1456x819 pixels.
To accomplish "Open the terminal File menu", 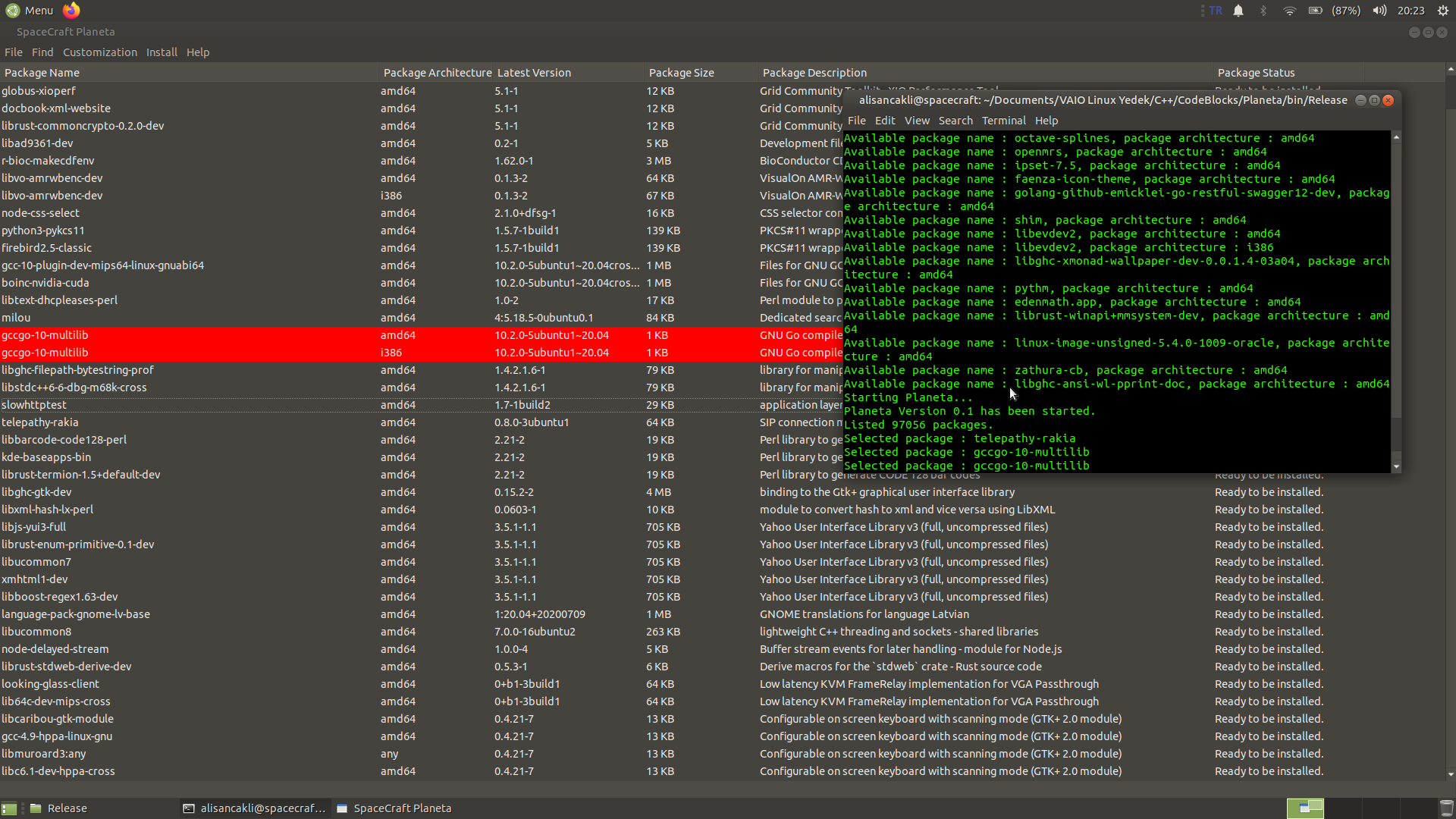I will tap(857, 121).
